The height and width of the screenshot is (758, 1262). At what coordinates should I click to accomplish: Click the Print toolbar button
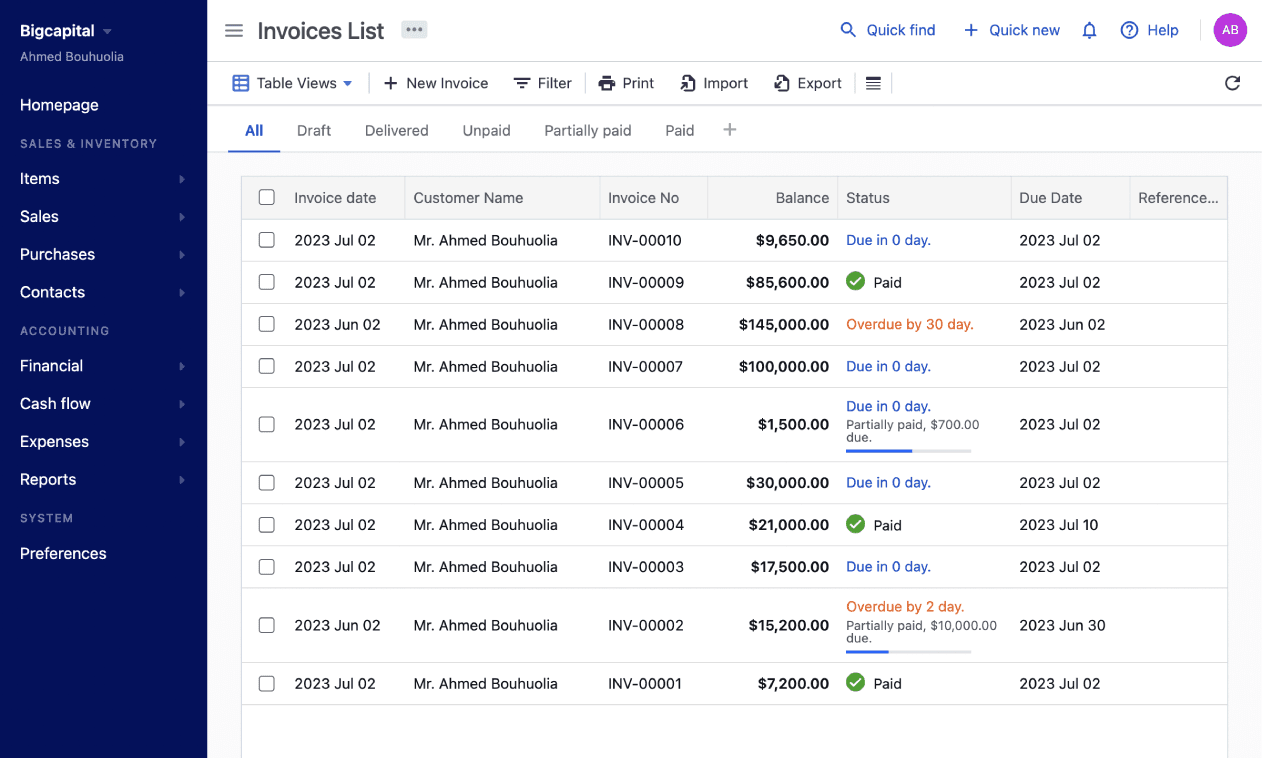click(x=626, y=83)
